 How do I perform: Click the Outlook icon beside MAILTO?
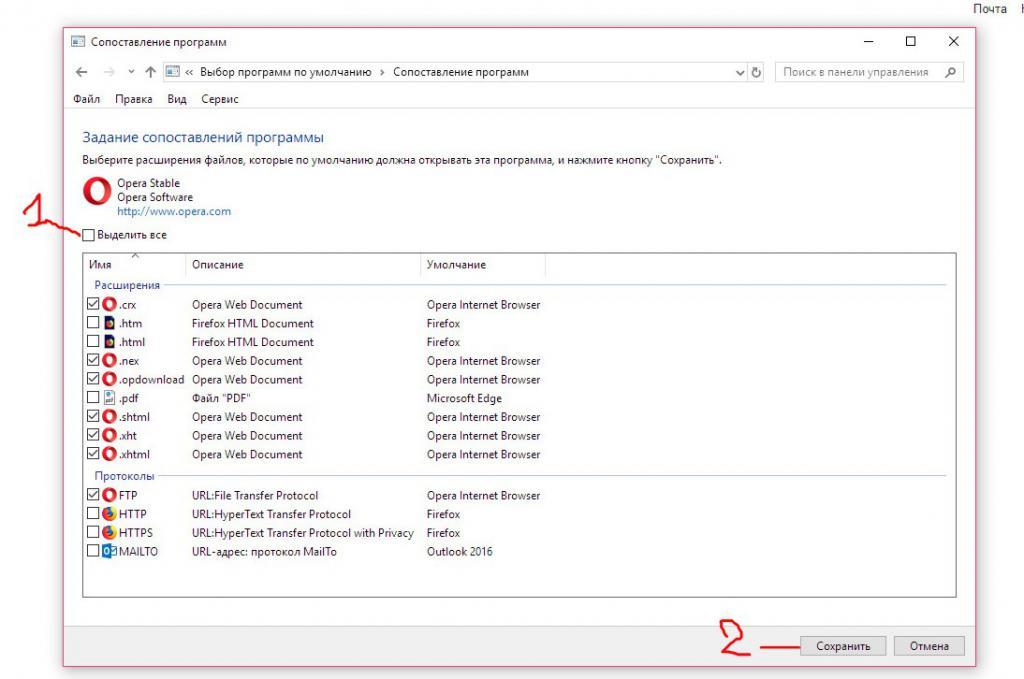point(110,551)
